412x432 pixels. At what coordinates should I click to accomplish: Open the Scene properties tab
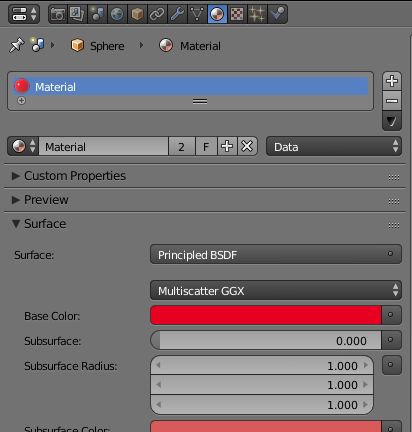97,14
